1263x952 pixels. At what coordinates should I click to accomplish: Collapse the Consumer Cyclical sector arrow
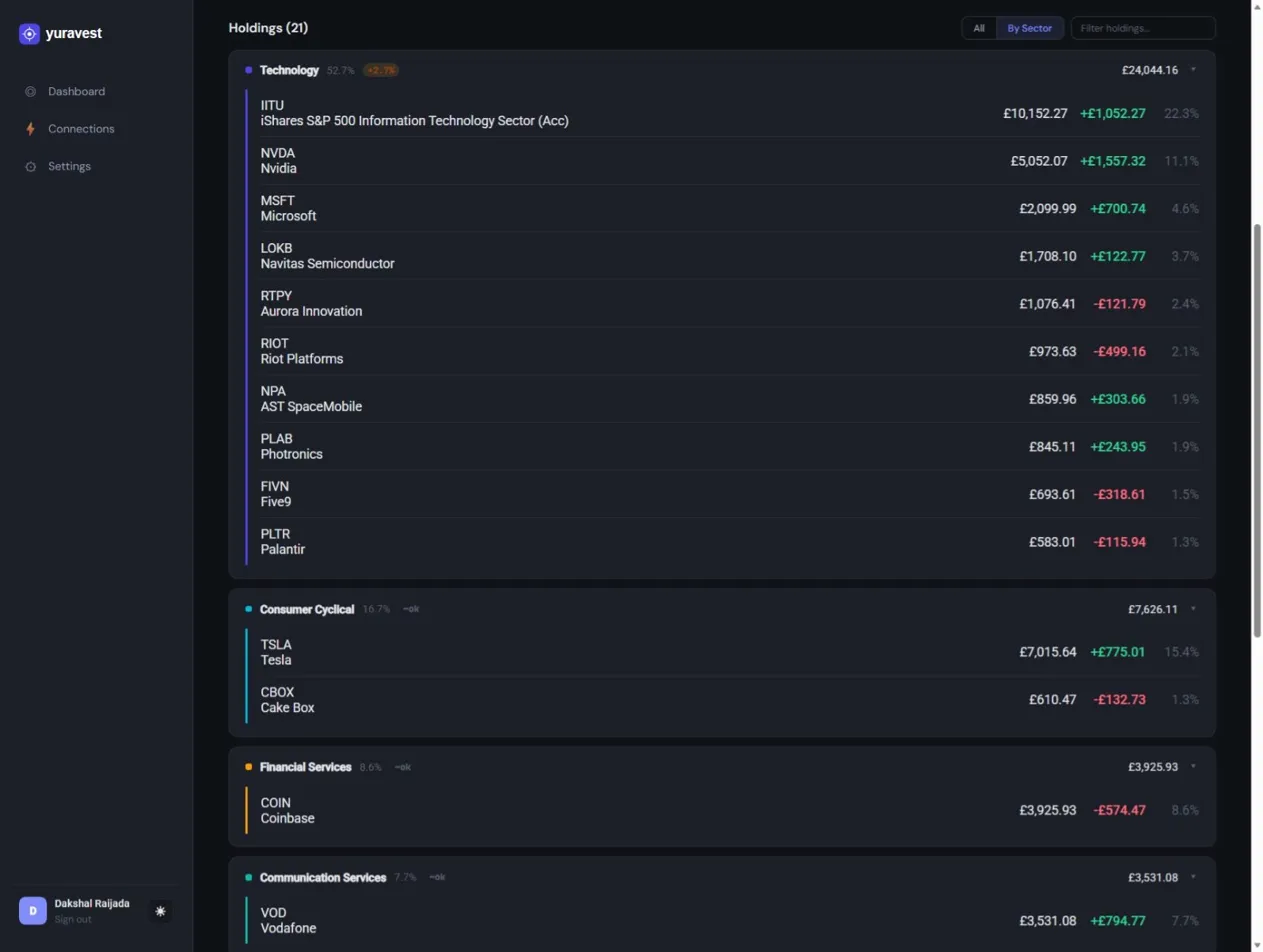point(1193,609)
